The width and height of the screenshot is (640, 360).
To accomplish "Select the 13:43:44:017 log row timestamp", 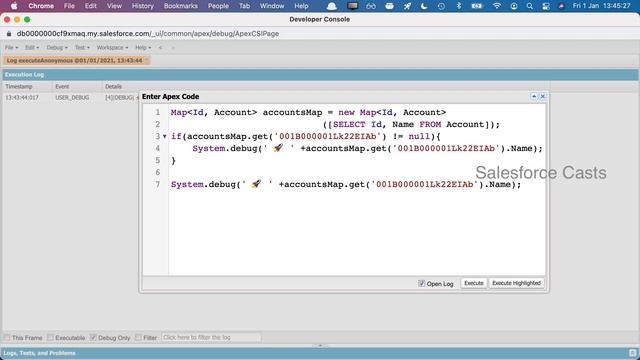I will (x=22, y=98).
